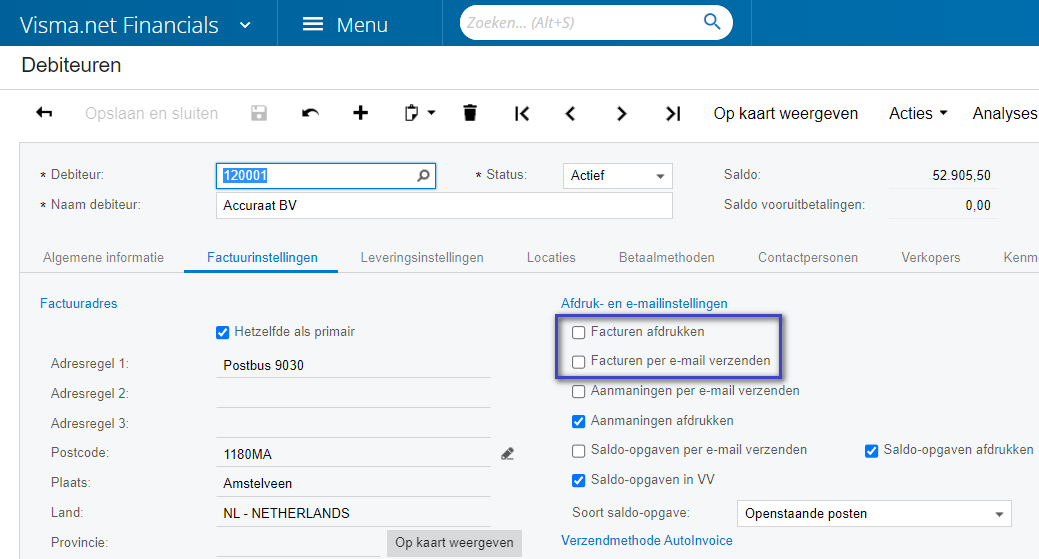Click the Saldo value 52.905,50

point(961,176)
